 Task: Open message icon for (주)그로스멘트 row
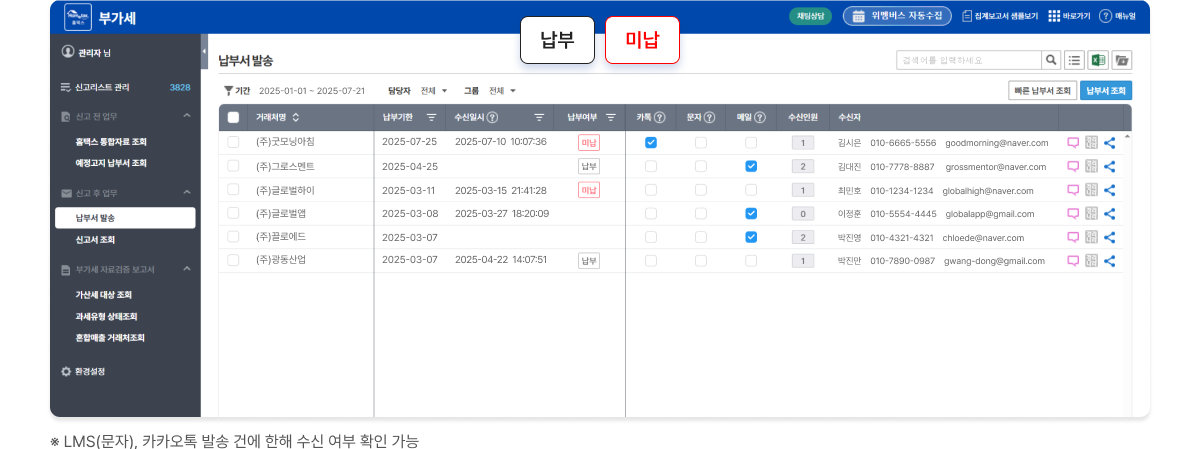tap(1073, 167)
